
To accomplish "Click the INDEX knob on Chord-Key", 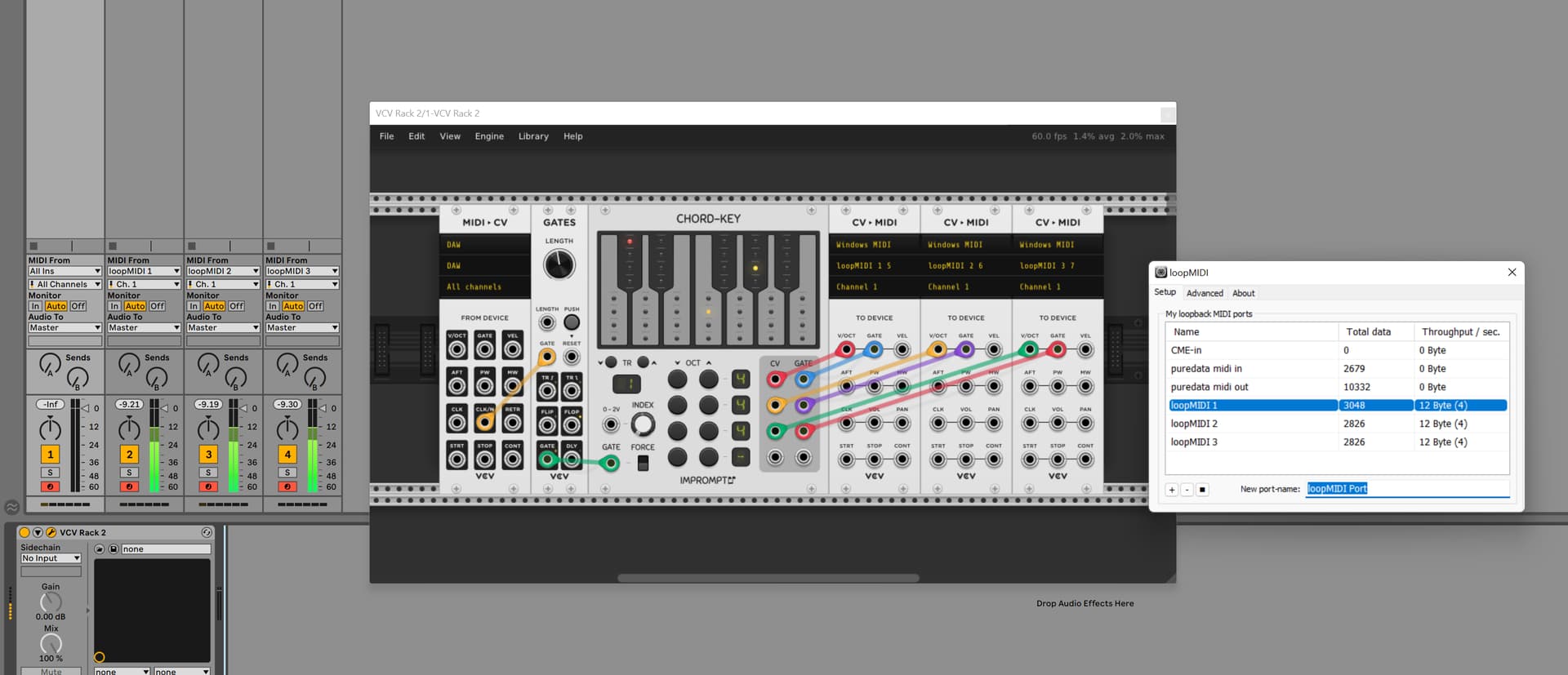I will [643, 424].
